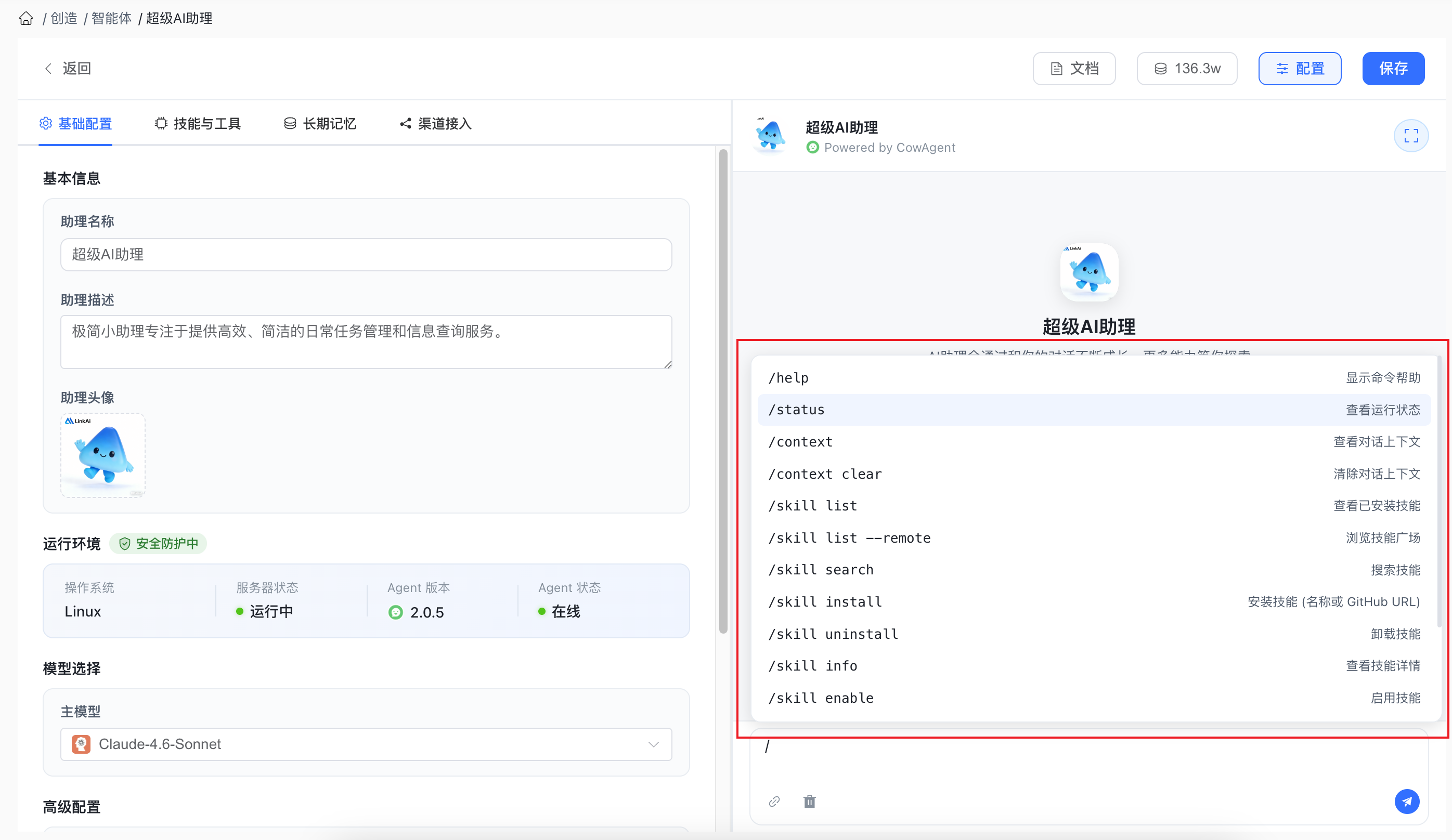Click the home icon in breadcrumb
Image resolution: width=1452 pixels, height=840 pixels.
(x=26, y=18)
